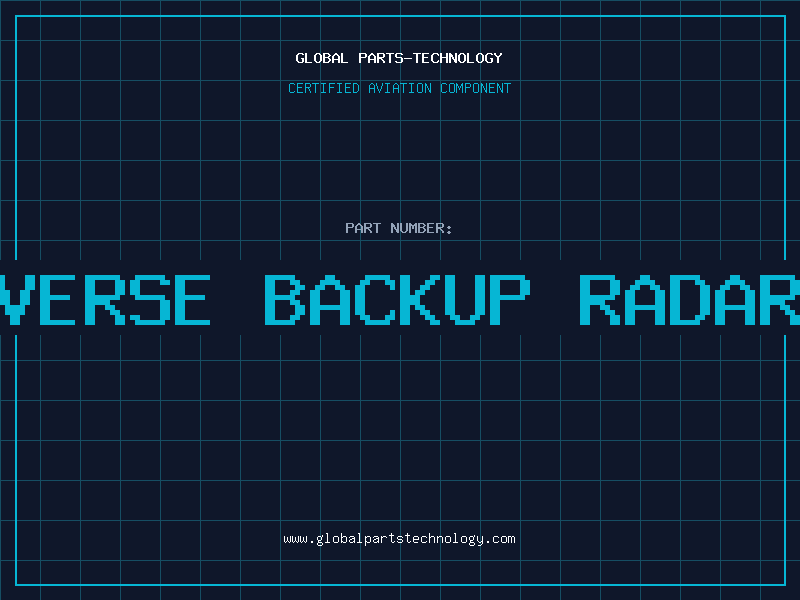
Task: Select the PART NUMBER: label
Action: point(398,228)
